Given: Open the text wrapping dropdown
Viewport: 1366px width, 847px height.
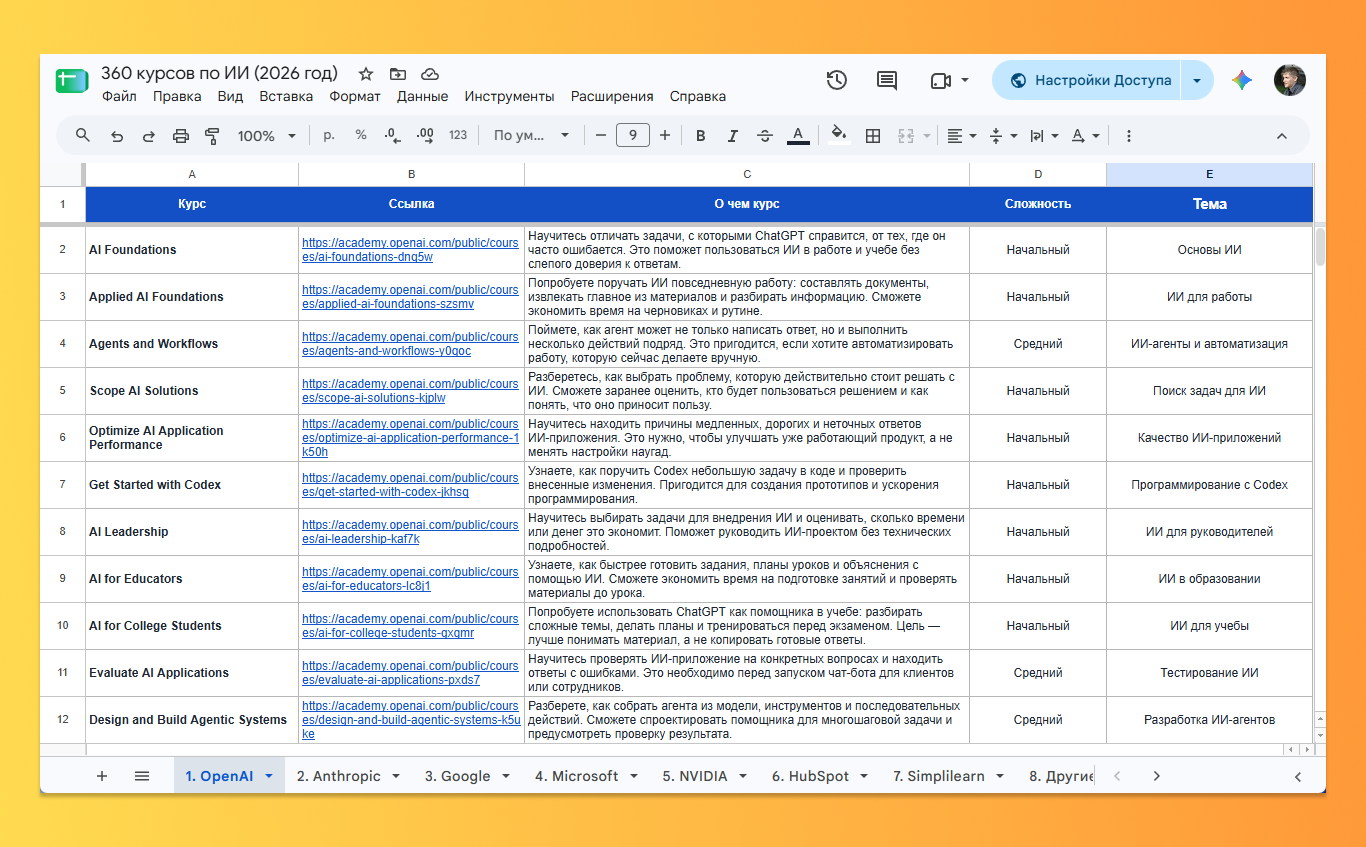Looking at the screenshot, I should [x=1043, y=136].
